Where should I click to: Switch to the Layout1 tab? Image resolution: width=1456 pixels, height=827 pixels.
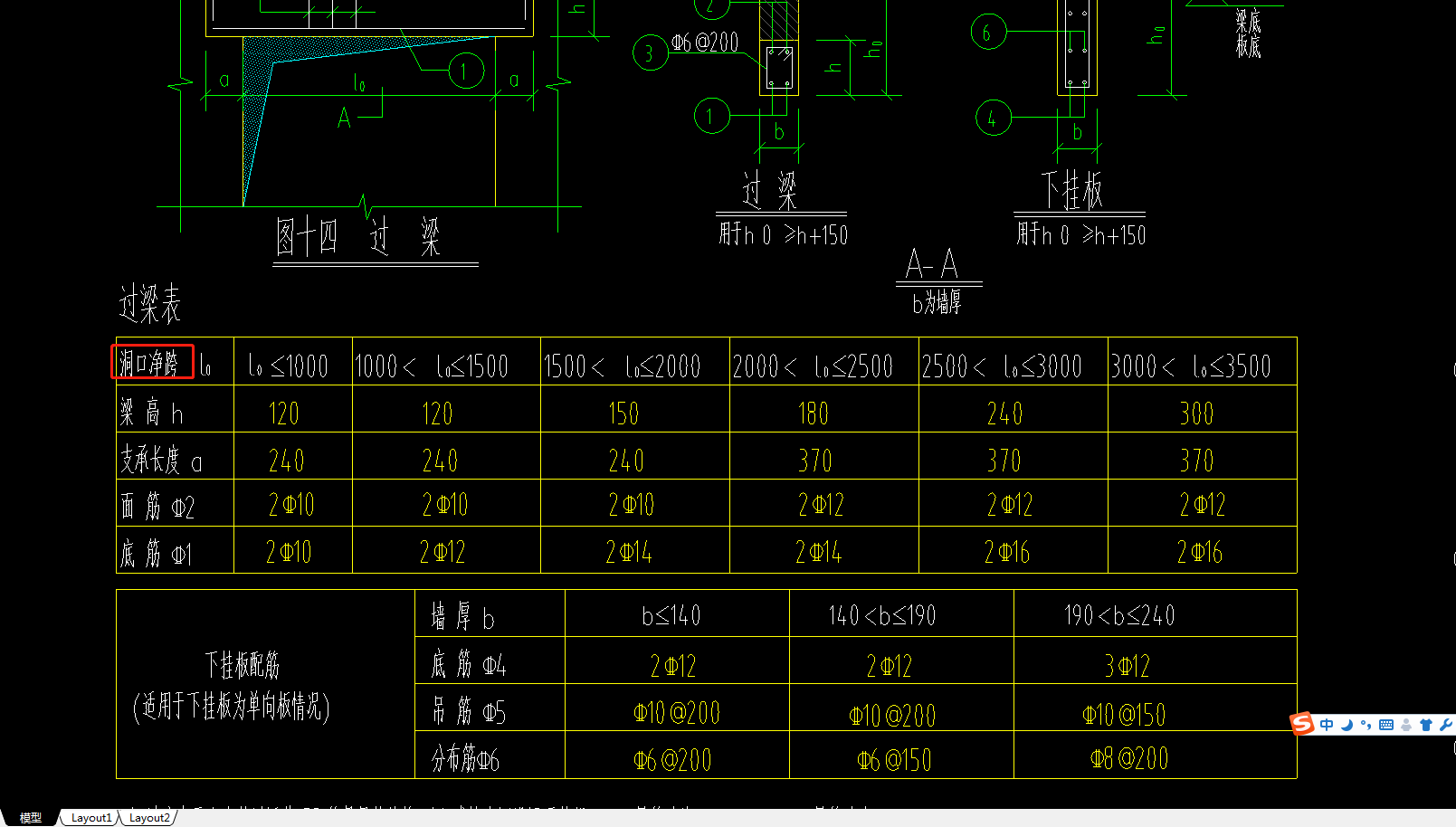(x=91, y=818)
